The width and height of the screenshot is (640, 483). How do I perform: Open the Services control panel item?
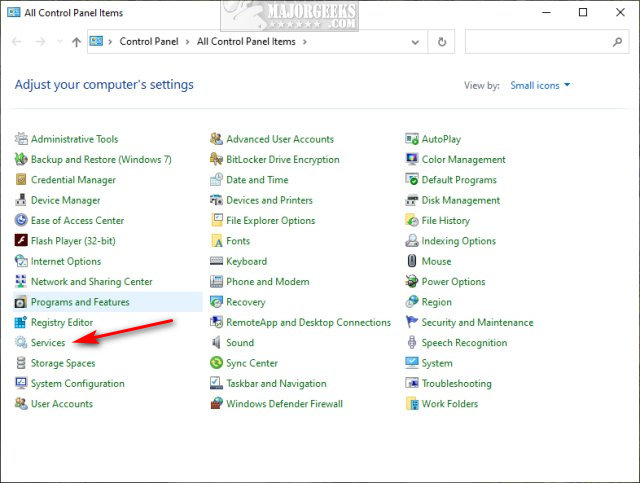[x=48, y=343]
